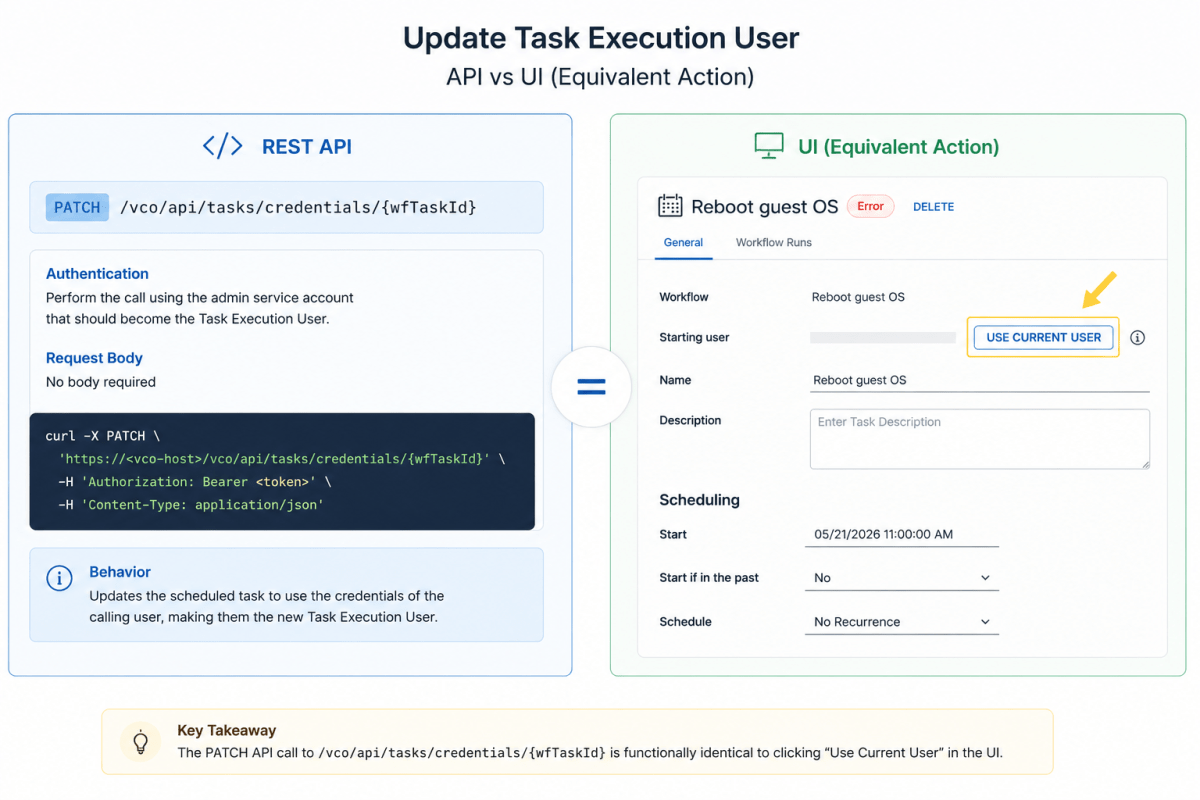The width and height of the screenshot is (1200, 800).
Task: Switch to the Workflow Runs tab
Action: [774, 242]
